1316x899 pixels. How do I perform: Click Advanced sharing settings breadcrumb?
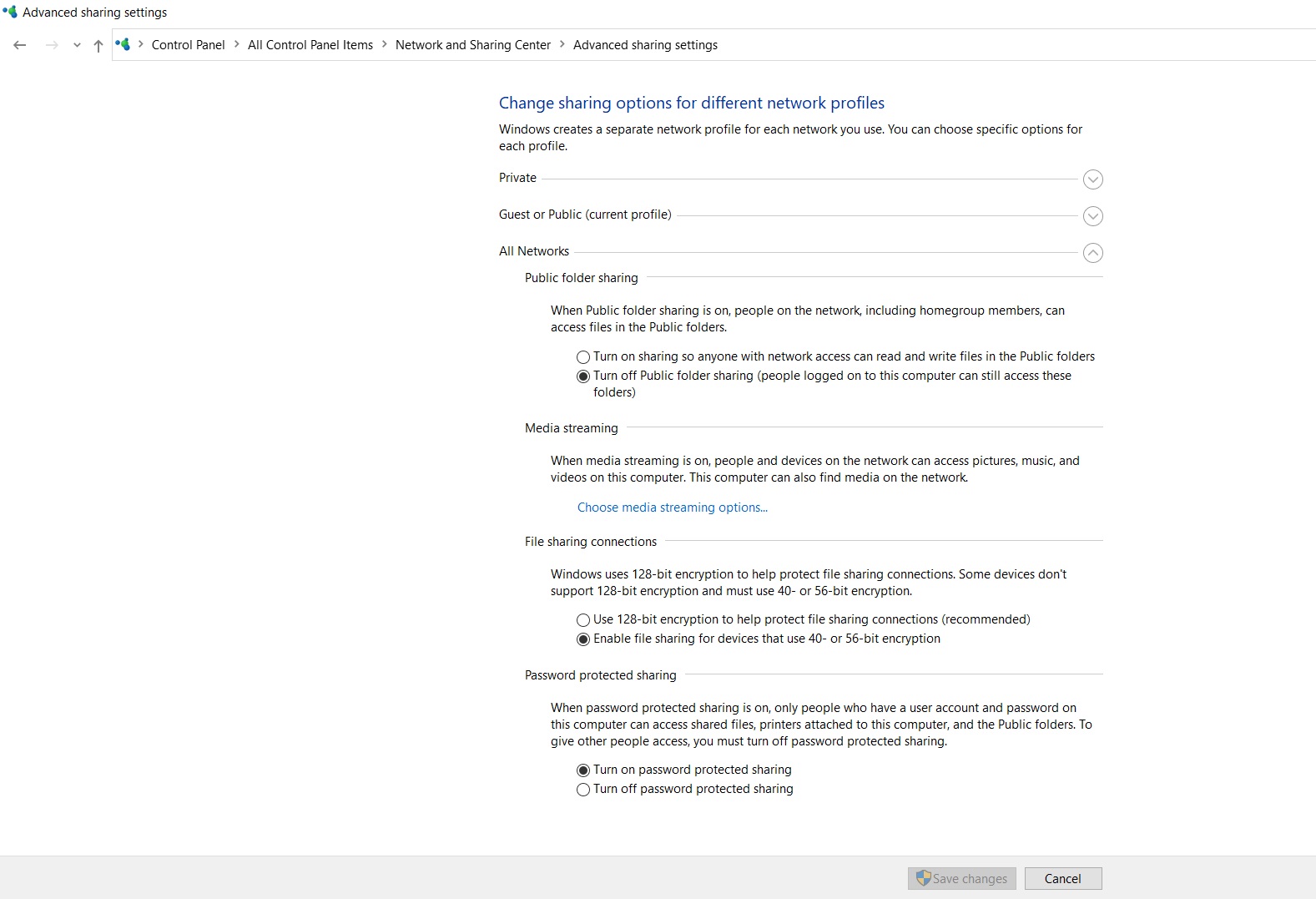pyautogui.click(x=645, y=45)
